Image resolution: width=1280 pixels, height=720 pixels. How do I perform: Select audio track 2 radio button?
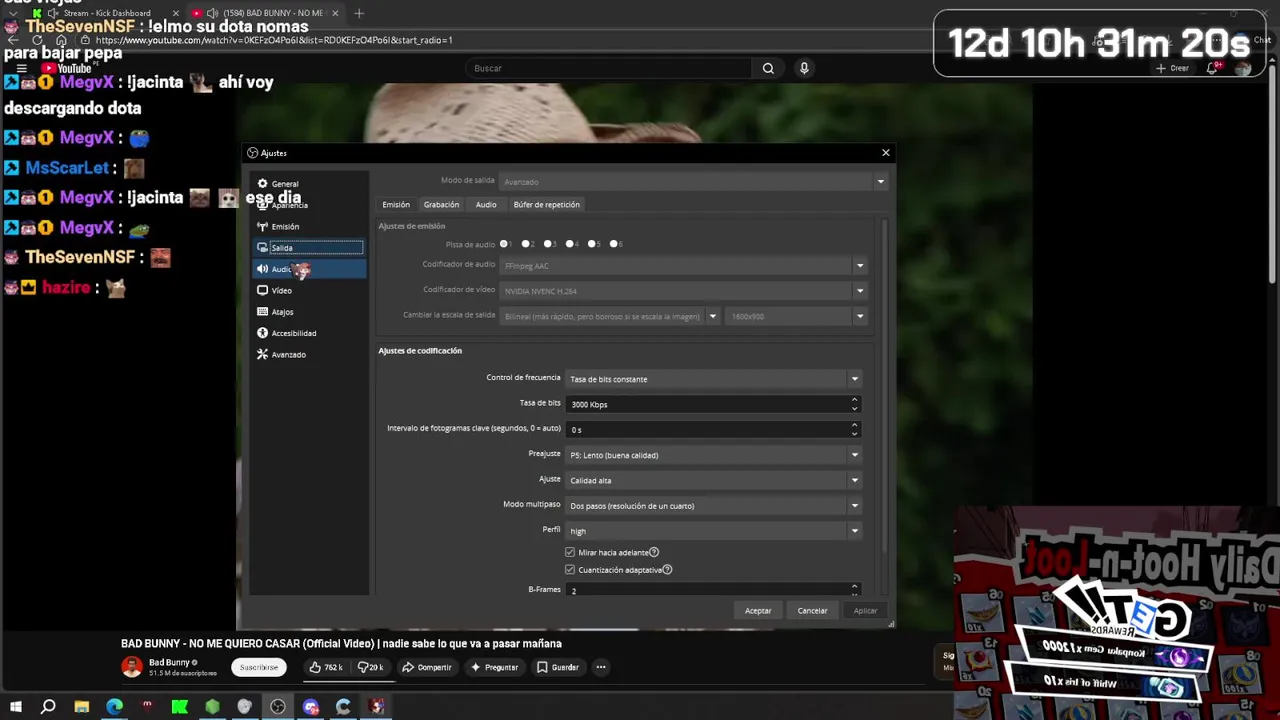coord(527,244)
